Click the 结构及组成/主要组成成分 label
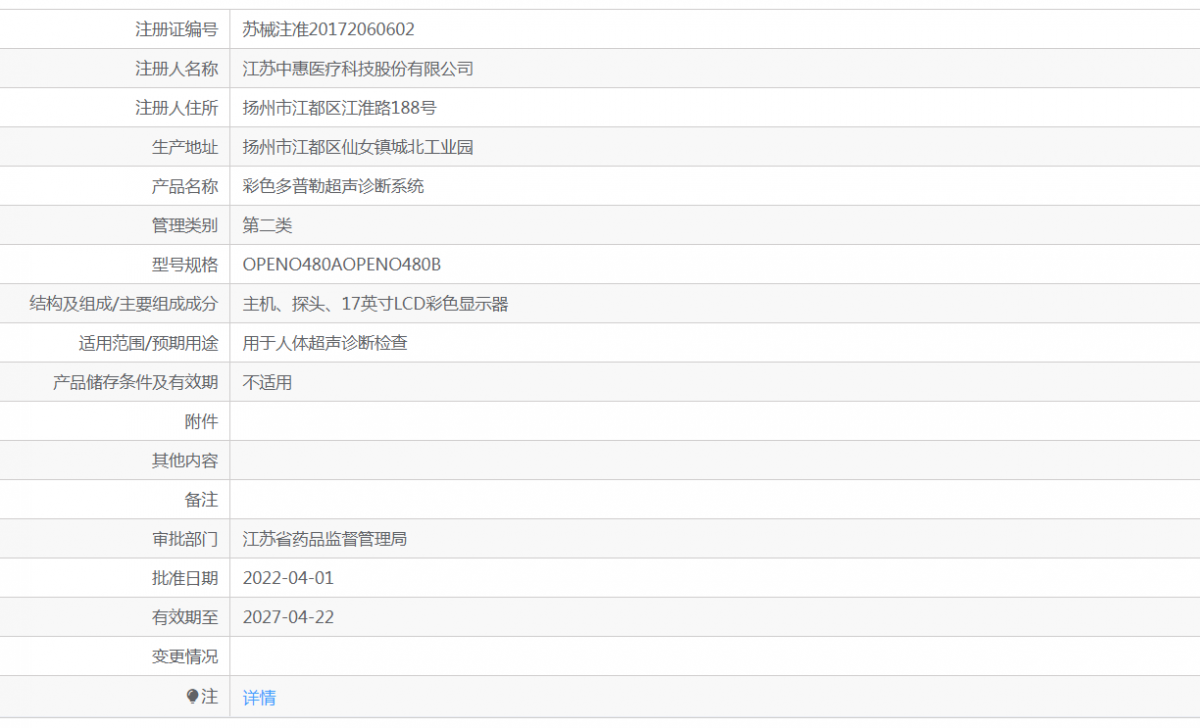This screenshot has width=1200, height=728. click(x=124, y=304)
